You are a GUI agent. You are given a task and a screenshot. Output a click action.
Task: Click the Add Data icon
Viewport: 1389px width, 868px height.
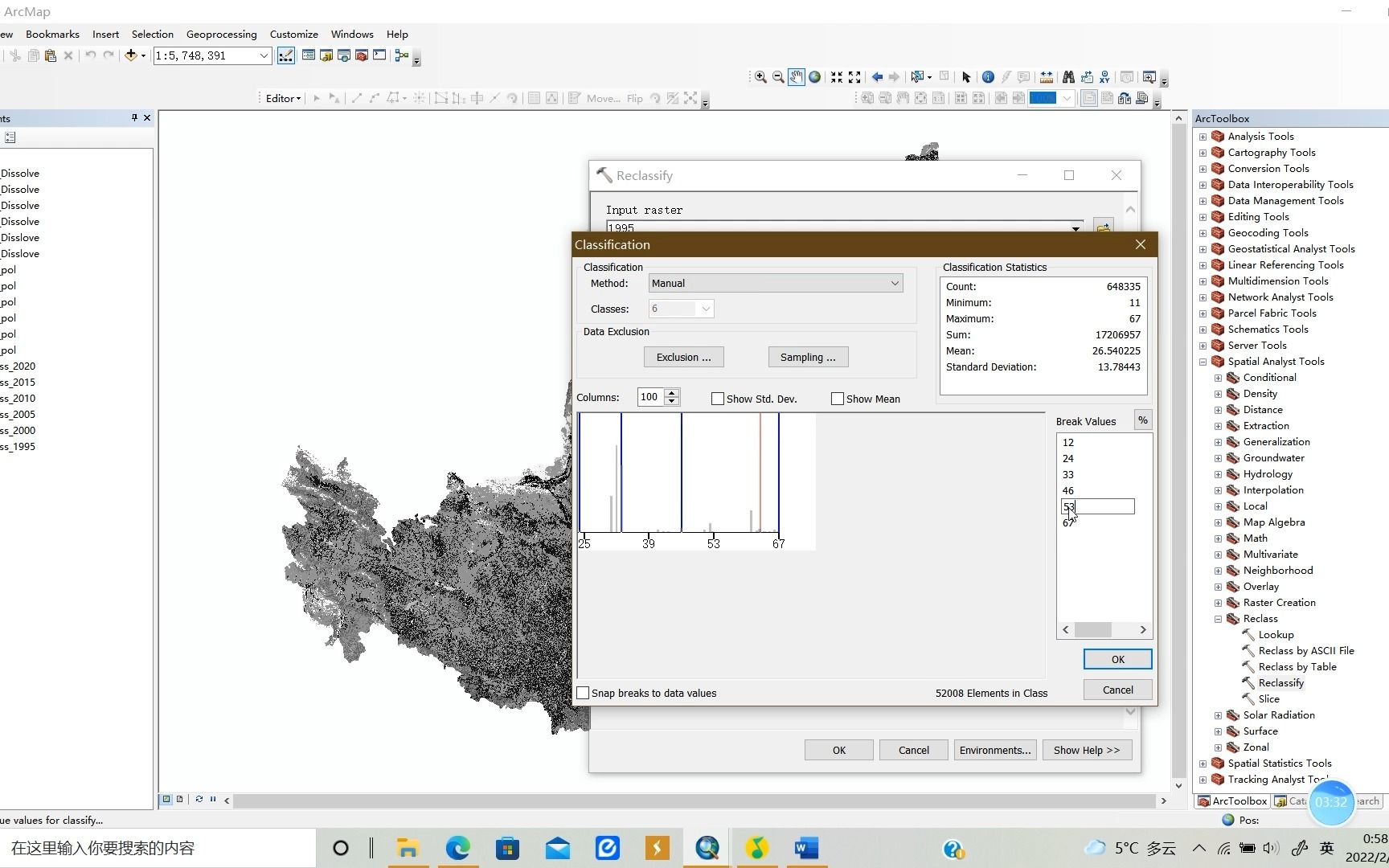[x=130, y=55]
